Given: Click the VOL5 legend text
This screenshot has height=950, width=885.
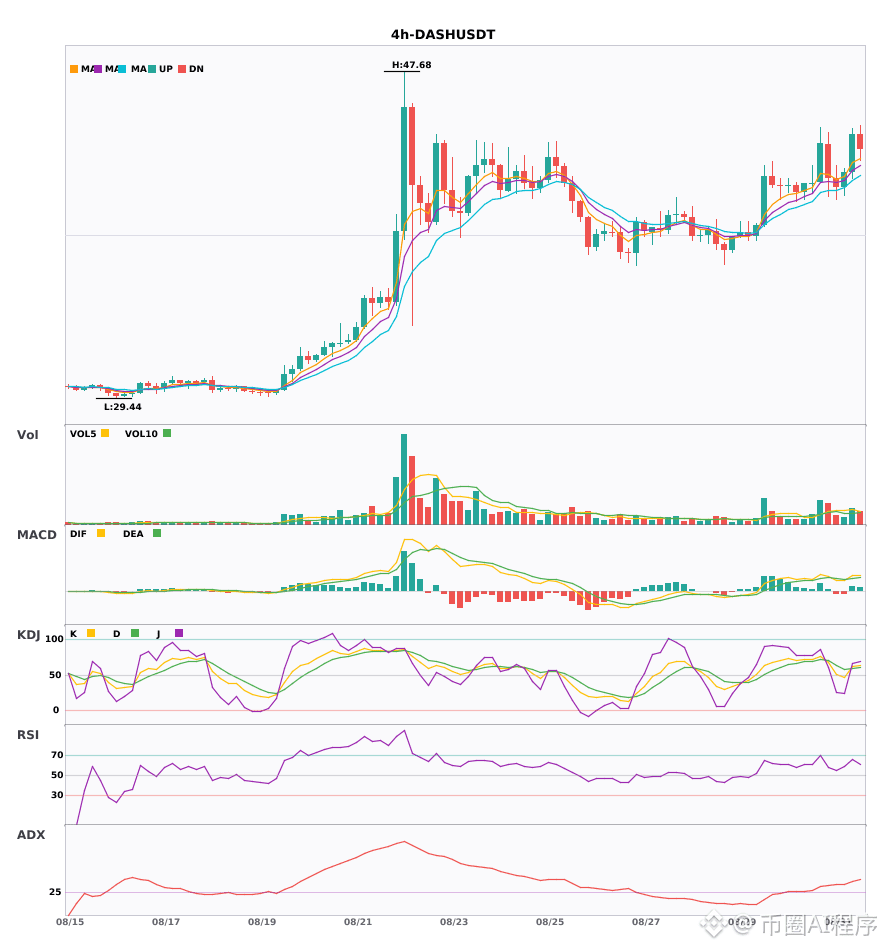Looking at the screenshot, I should click(x=83, y=434).
